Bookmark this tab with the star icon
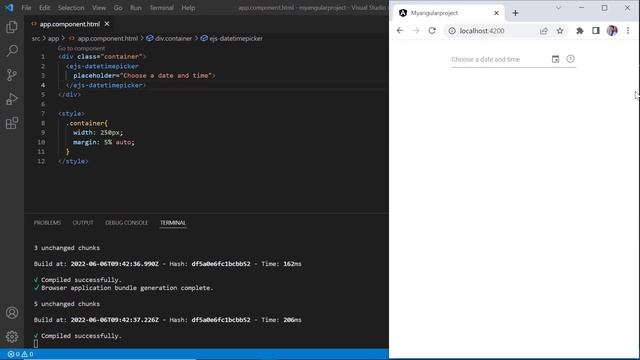Viewport: 640px width, 360px height. [560, 31]
